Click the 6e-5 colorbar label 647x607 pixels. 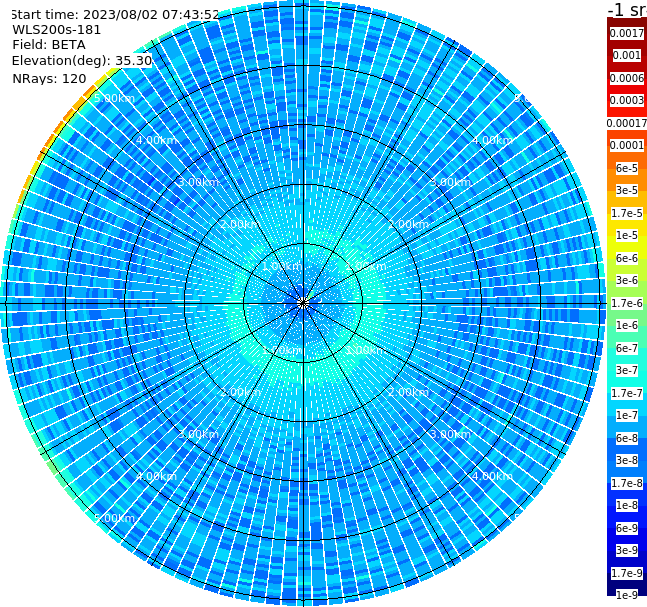[x=627, y=168]
